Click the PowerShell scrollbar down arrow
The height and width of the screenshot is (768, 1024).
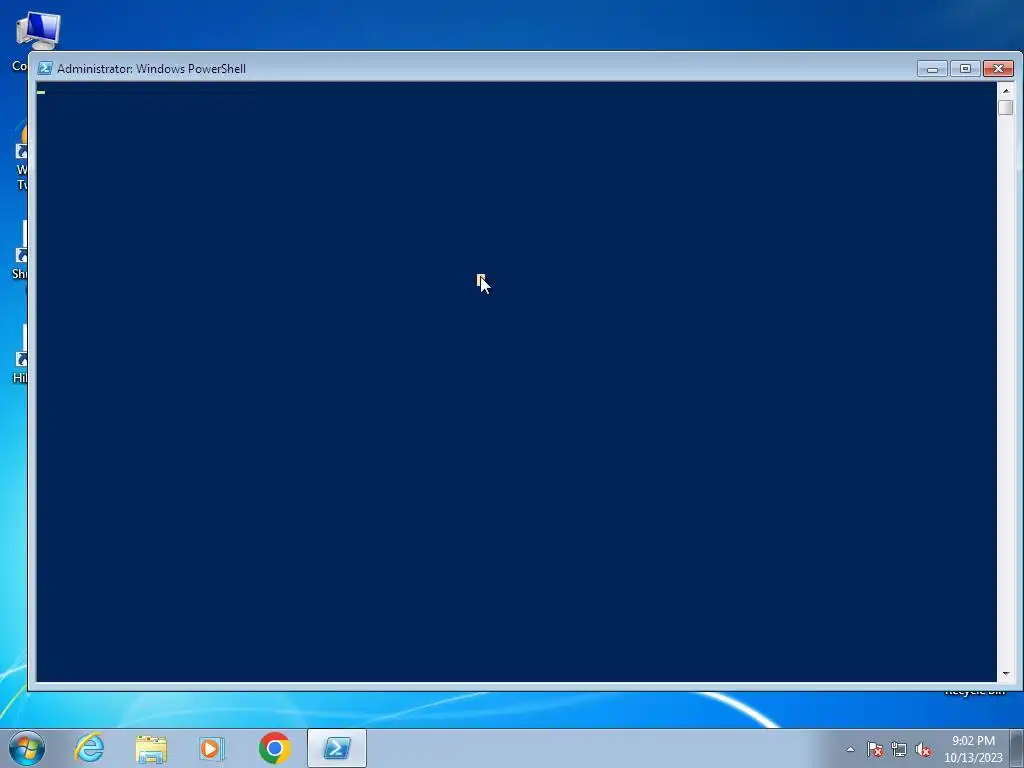pos(1006,673)
